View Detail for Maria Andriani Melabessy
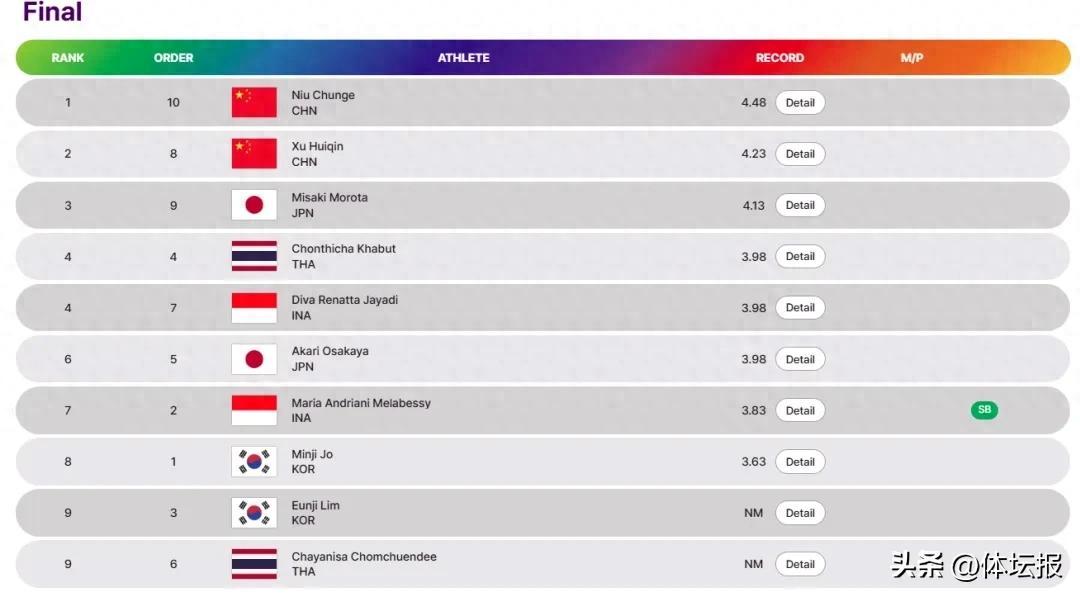 pyautogui.click(x=800, y=411)
